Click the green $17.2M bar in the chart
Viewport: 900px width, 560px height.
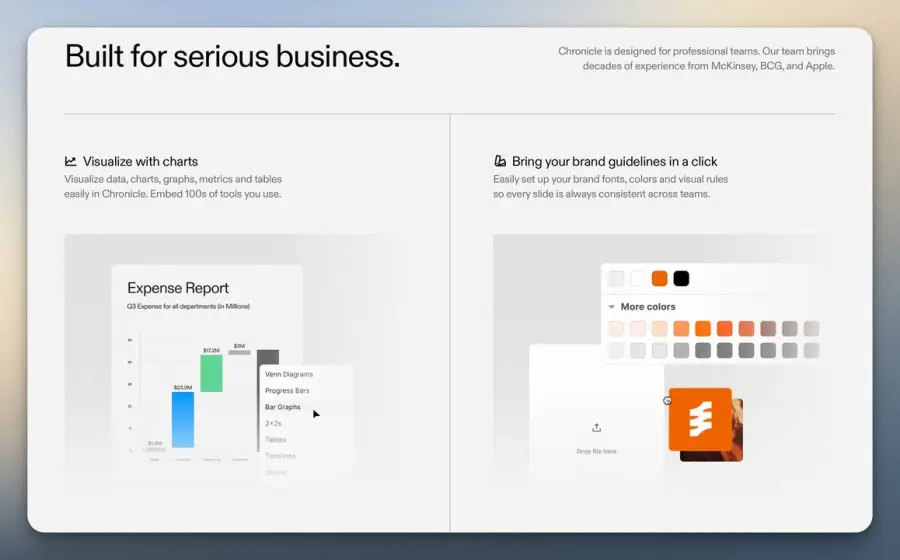211,374
